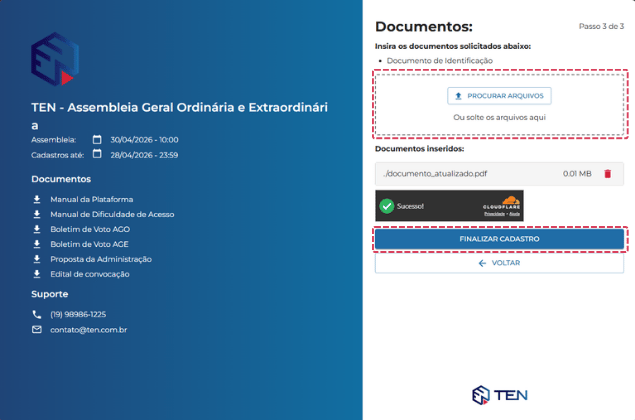The height and width of the screenshot is (420, 635).
Task: Click the phone icon under Suporte
Action: point(37,314)
